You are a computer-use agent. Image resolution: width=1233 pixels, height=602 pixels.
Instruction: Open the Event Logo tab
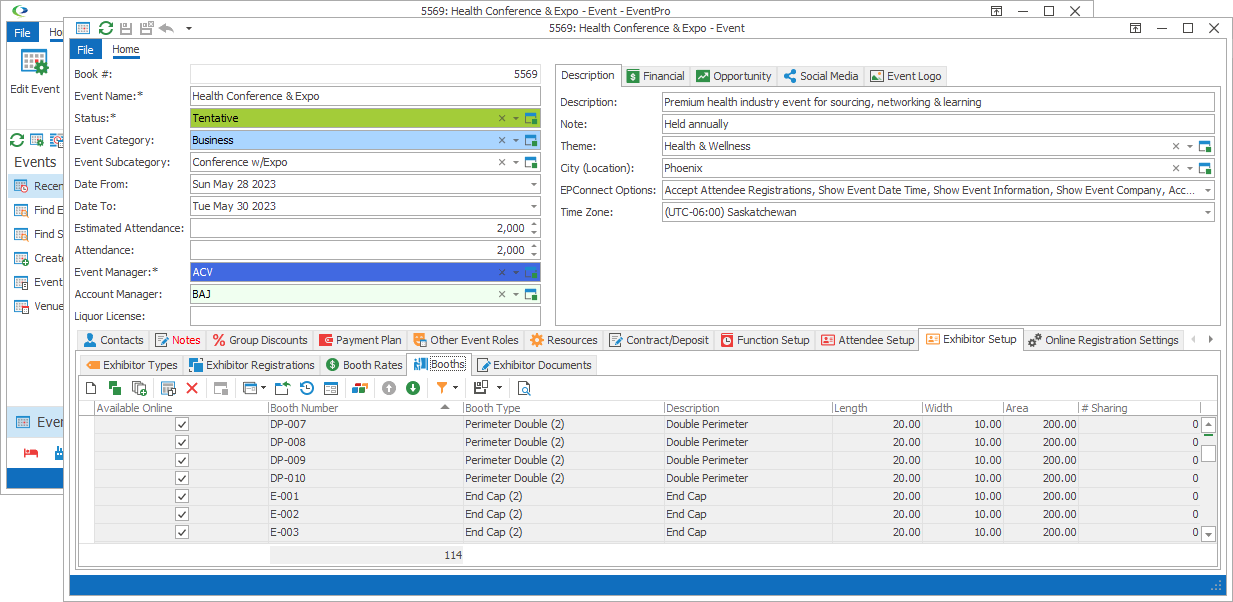905,76
